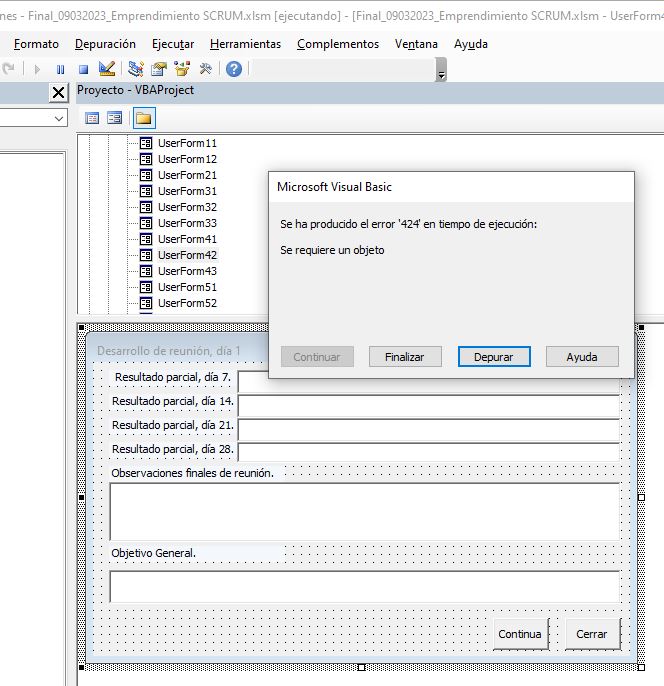Screen dimensions: 664x686
Task: Click the Pause/Break toolbar icon
Action: 60,69
